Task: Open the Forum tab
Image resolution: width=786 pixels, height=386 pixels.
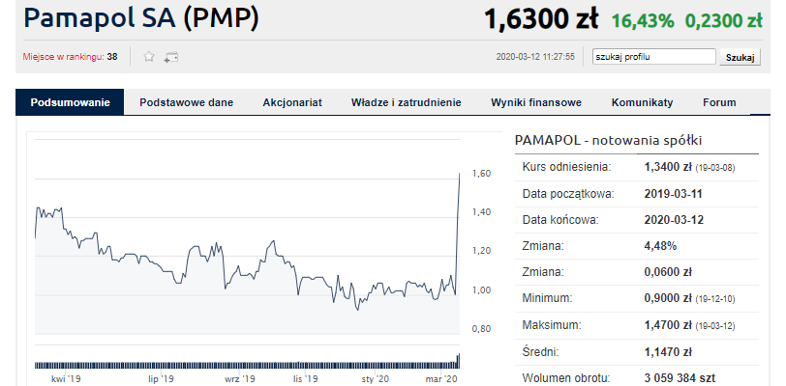Action: (719, 103)
